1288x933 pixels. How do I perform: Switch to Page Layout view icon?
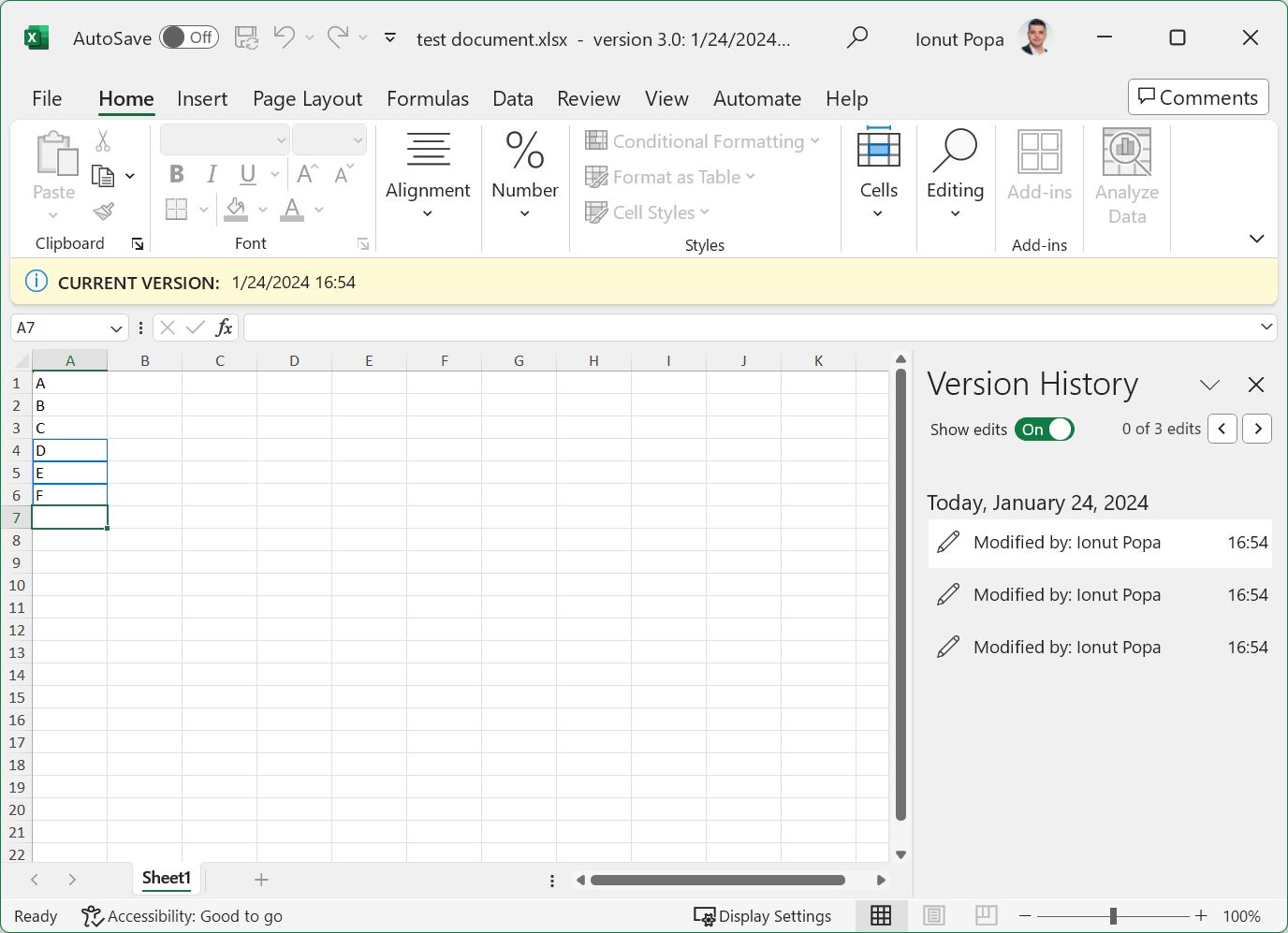[x=933, y=915]
